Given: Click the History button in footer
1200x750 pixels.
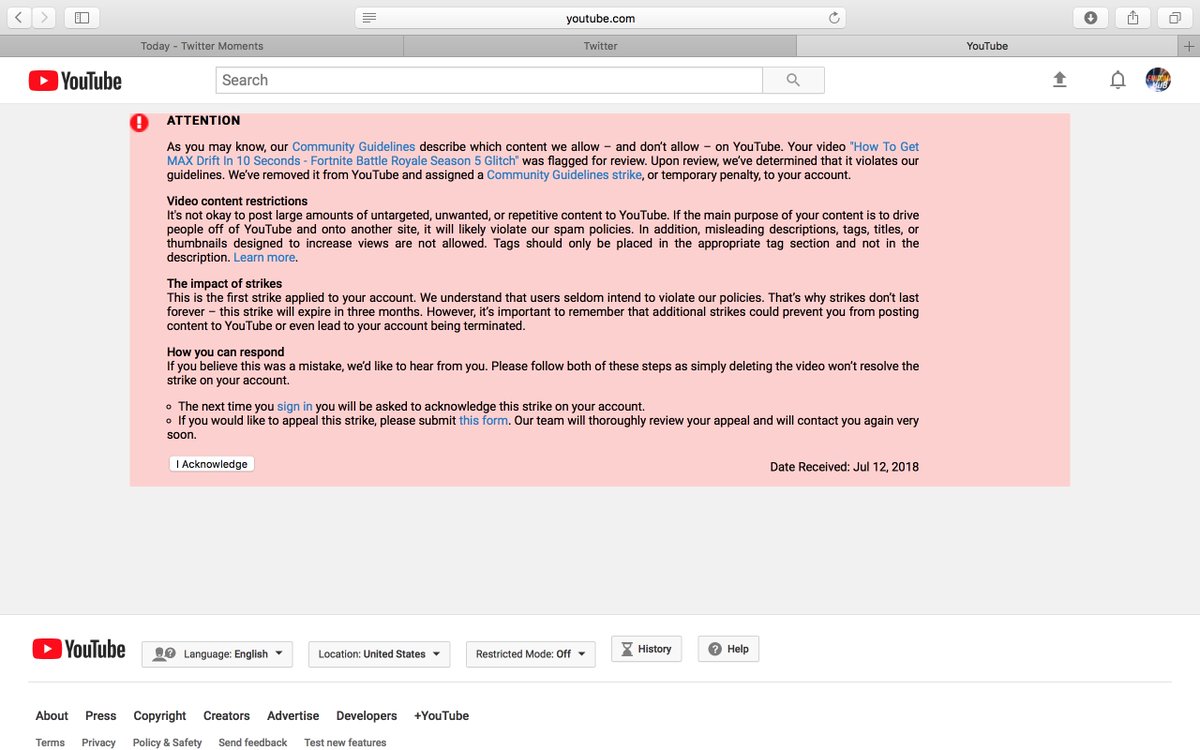Looking at the screenshot, I should click(x=646, y=649).
